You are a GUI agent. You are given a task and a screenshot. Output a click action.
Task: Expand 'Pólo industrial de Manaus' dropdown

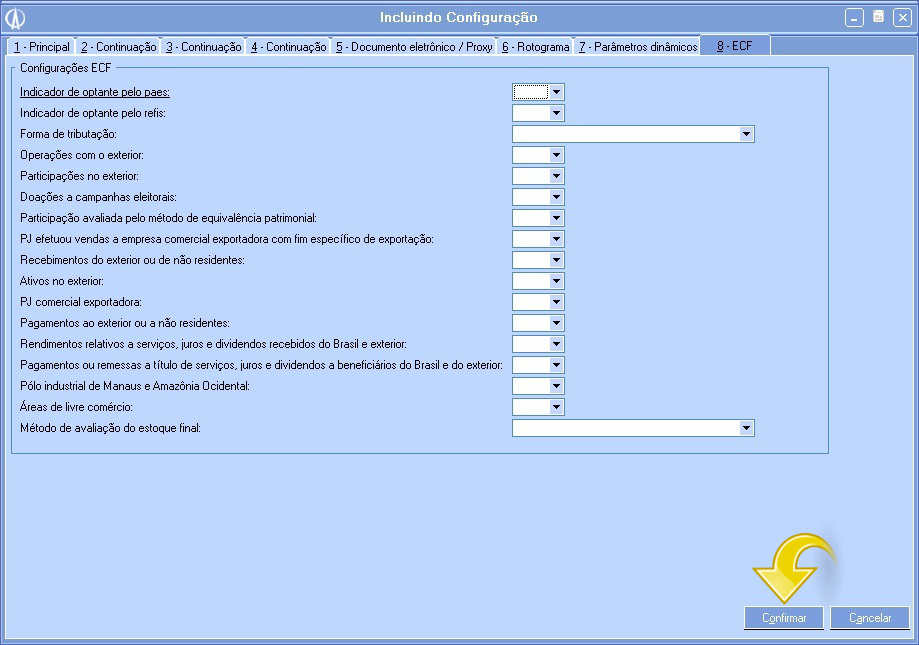point(556,386)
